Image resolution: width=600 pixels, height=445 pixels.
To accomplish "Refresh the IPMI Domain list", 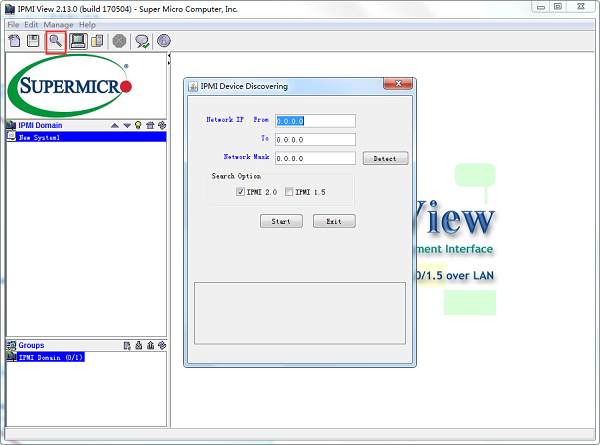I will coord(162,125).
